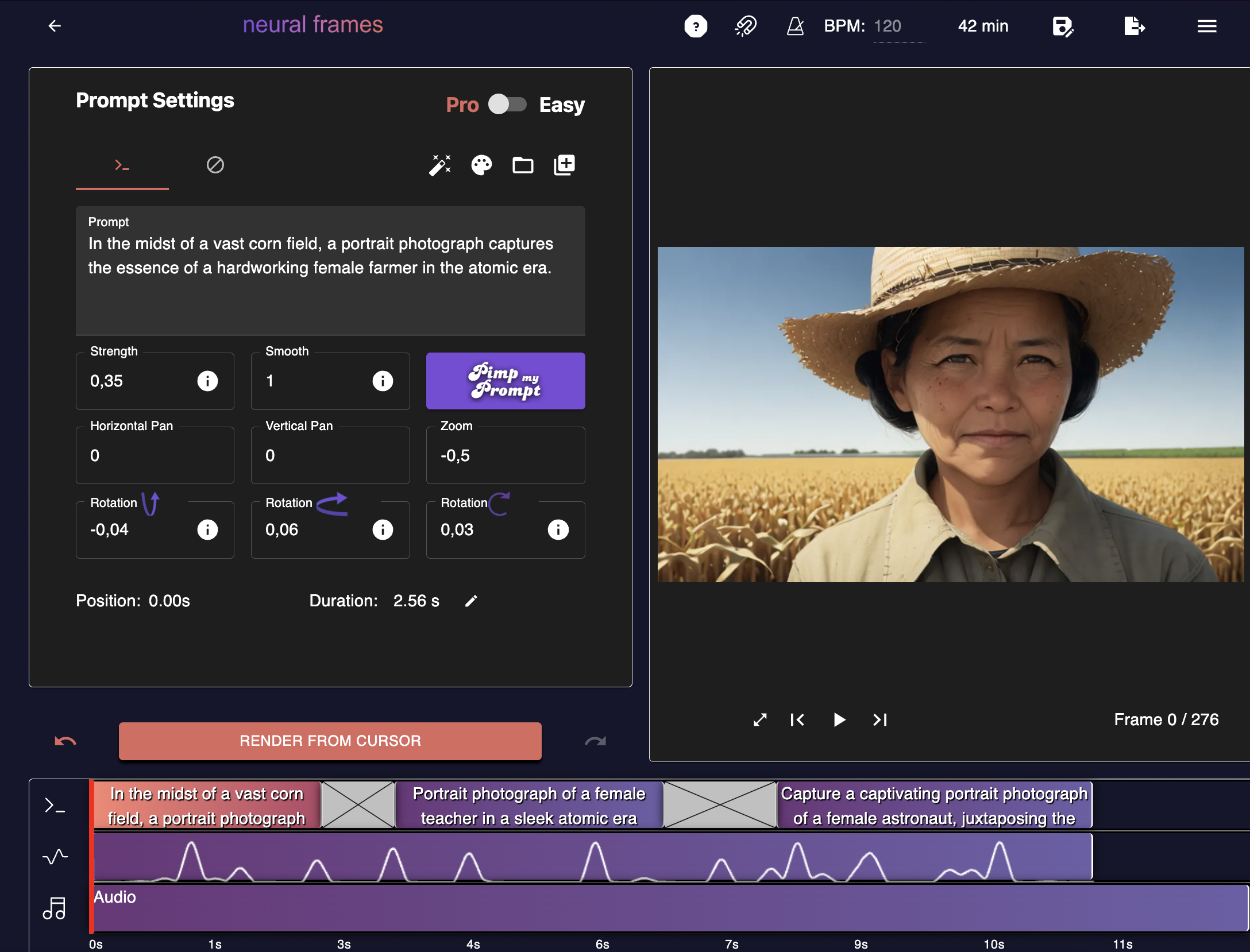Show info for Strength setting

(x=207, y=381)
